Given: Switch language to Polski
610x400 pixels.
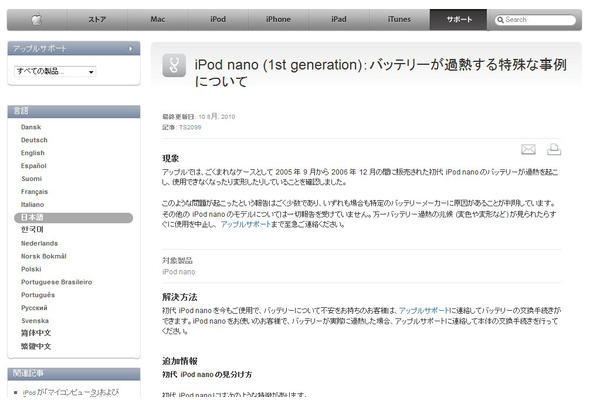Looking at the screenshot, I should [x=31, y=269].
